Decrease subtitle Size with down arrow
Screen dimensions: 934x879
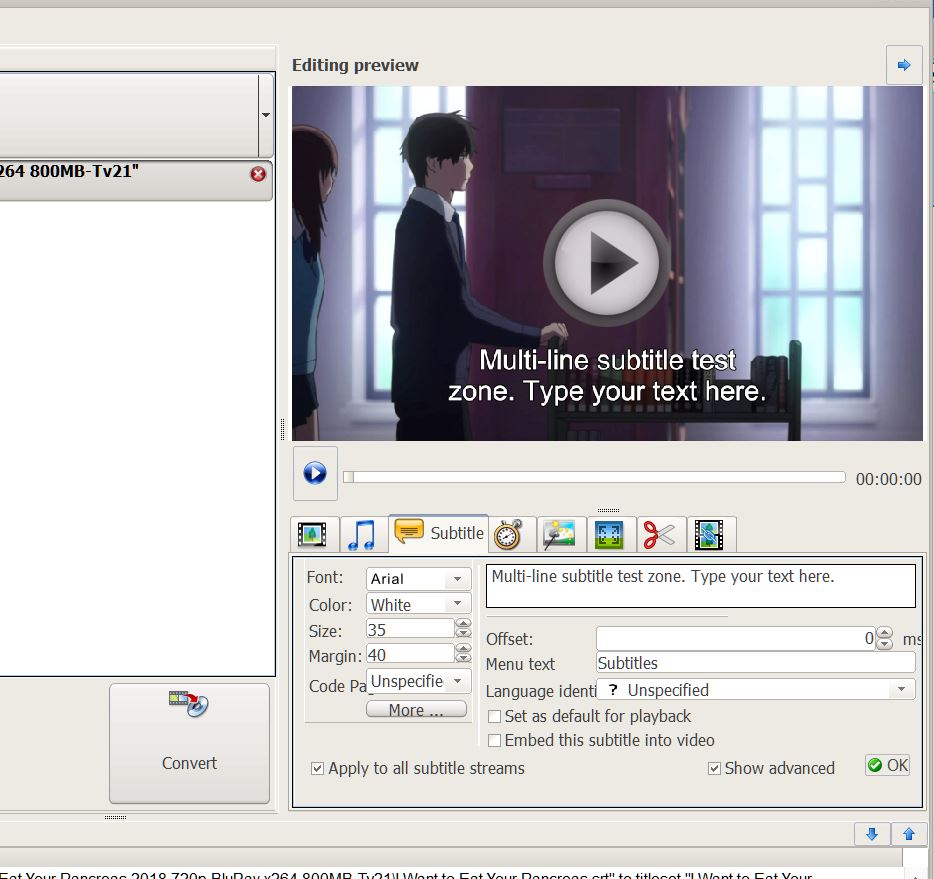(x=463, y=634)
